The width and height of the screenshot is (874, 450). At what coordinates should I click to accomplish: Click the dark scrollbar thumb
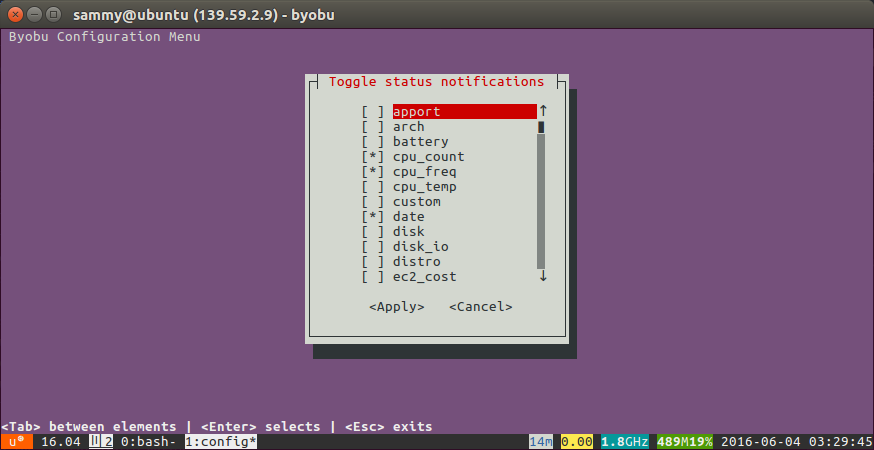coord(541,127)
